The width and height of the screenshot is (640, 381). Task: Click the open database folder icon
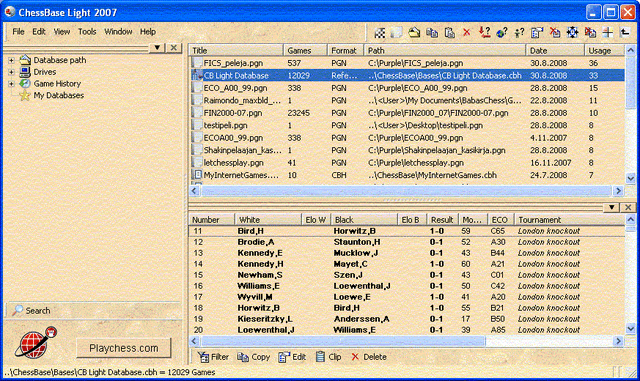coord(414,33)
